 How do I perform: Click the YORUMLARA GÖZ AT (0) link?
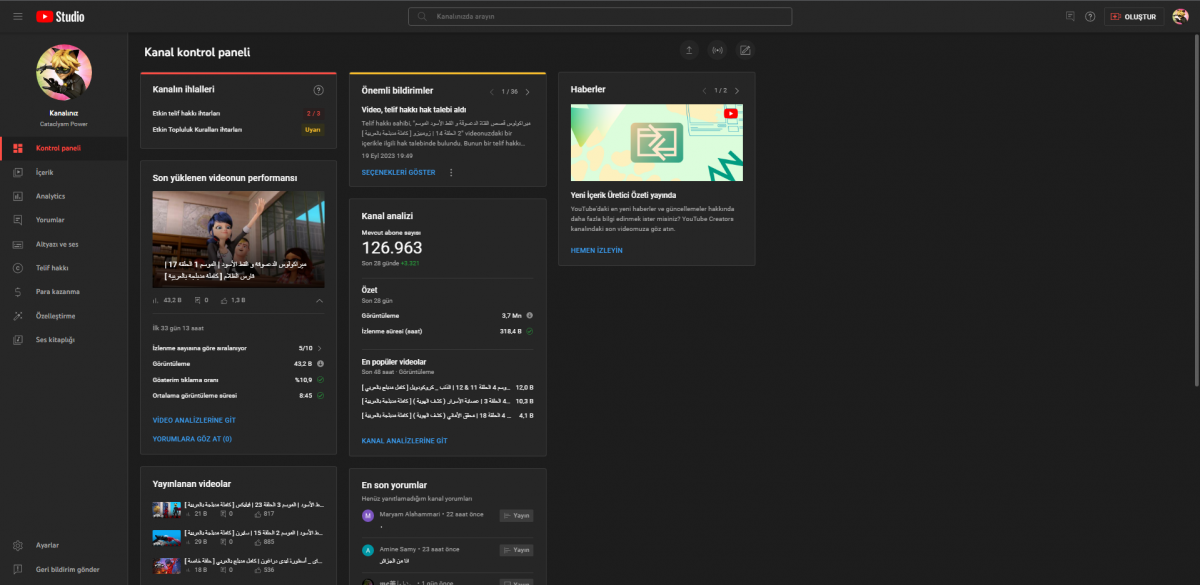(192, 438)
